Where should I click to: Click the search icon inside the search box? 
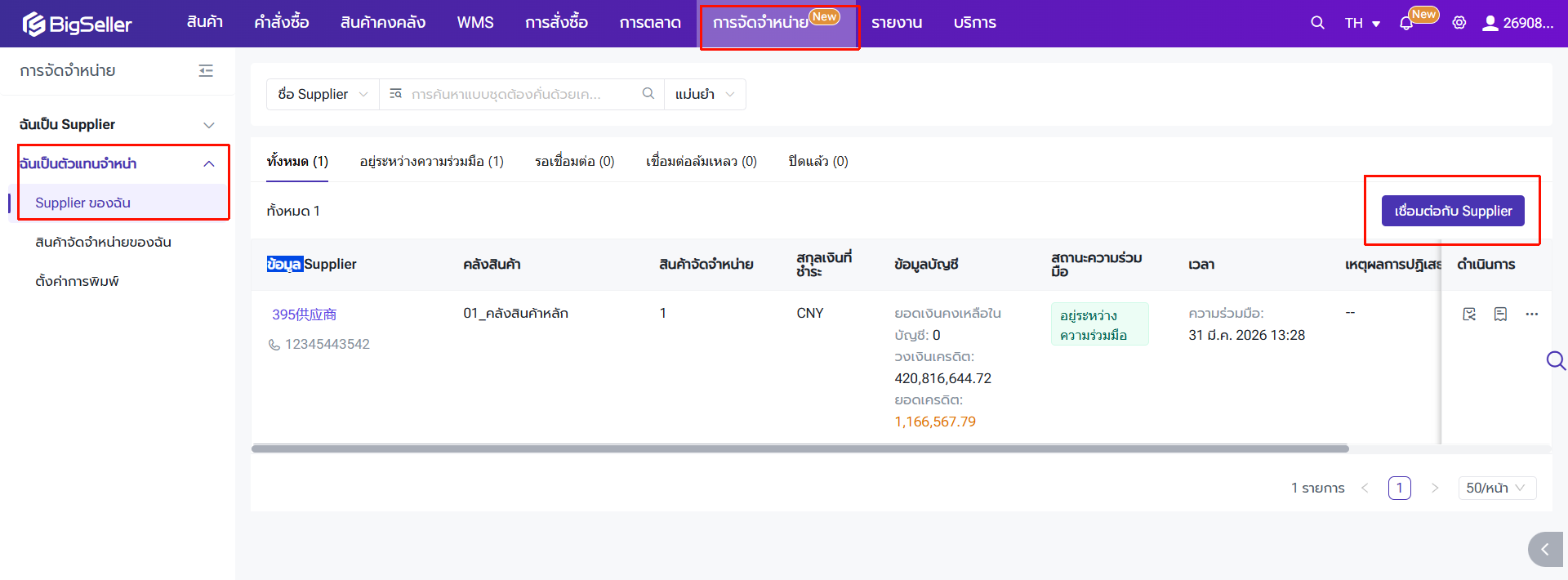coord(648,94)
